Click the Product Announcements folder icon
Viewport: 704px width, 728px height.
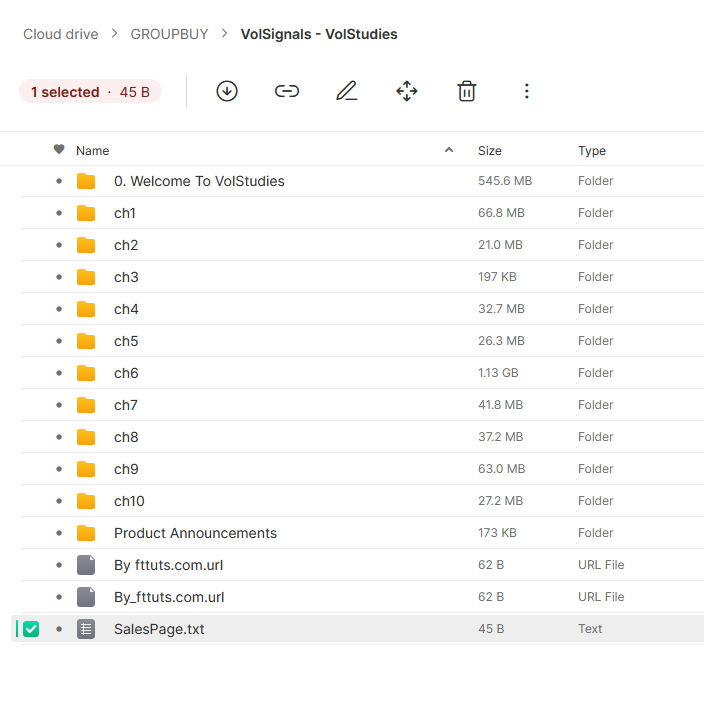pyautogui.click(x=86, y=533)
